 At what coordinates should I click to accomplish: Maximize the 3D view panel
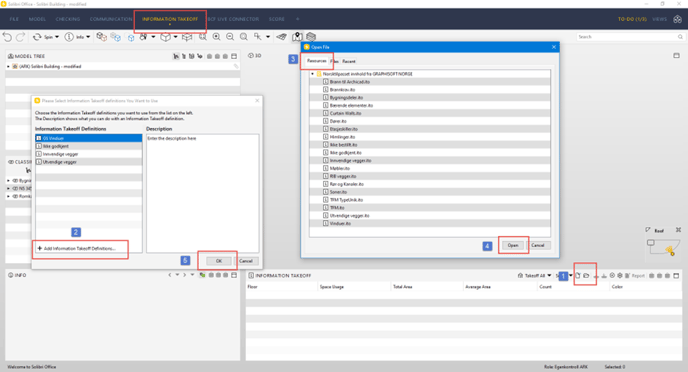pos(676,56)
